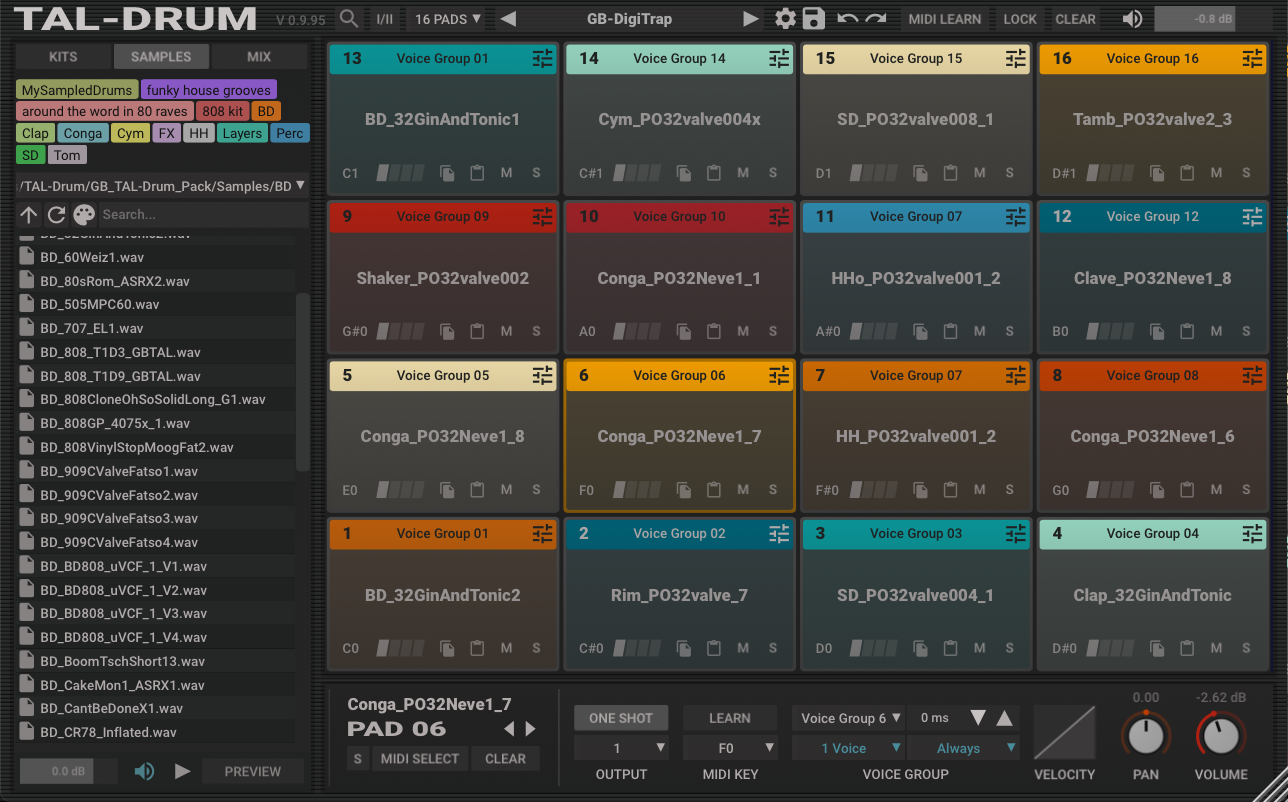Select BD_707_EL1.wav in the sample list

click(x=92, y=328)
